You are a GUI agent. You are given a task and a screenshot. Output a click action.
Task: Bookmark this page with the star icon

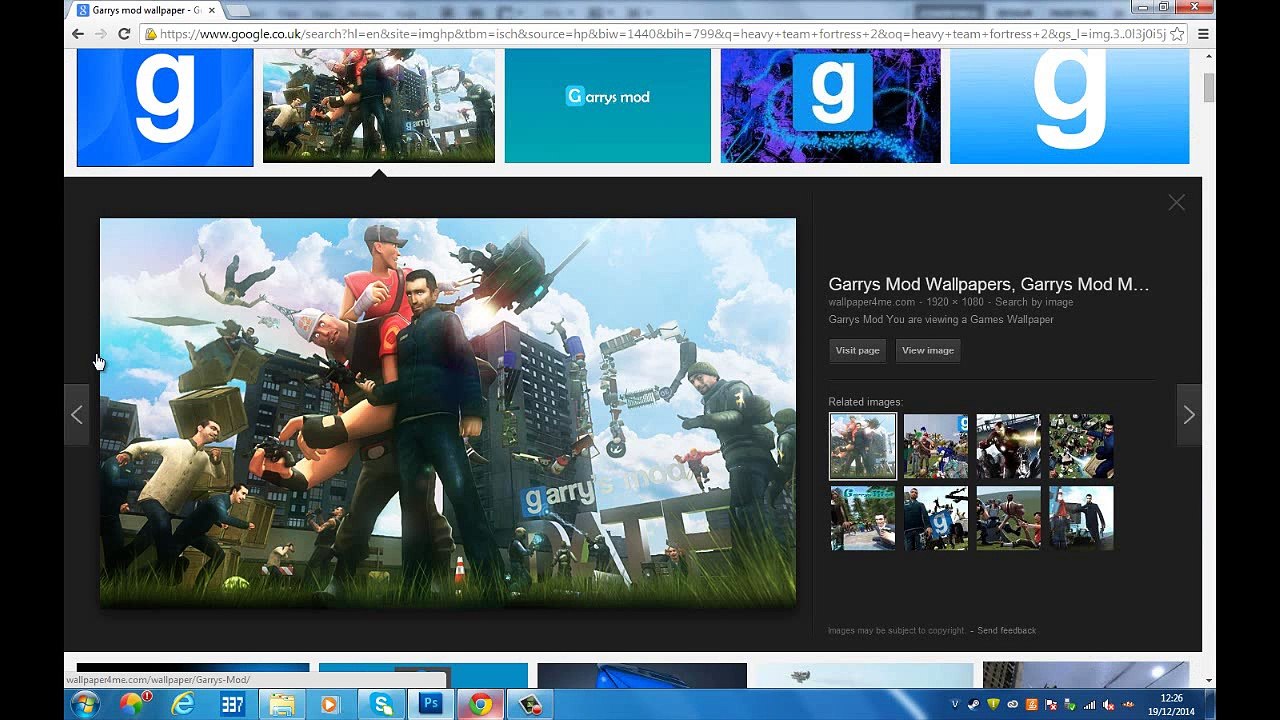[x=1177, y=33]
